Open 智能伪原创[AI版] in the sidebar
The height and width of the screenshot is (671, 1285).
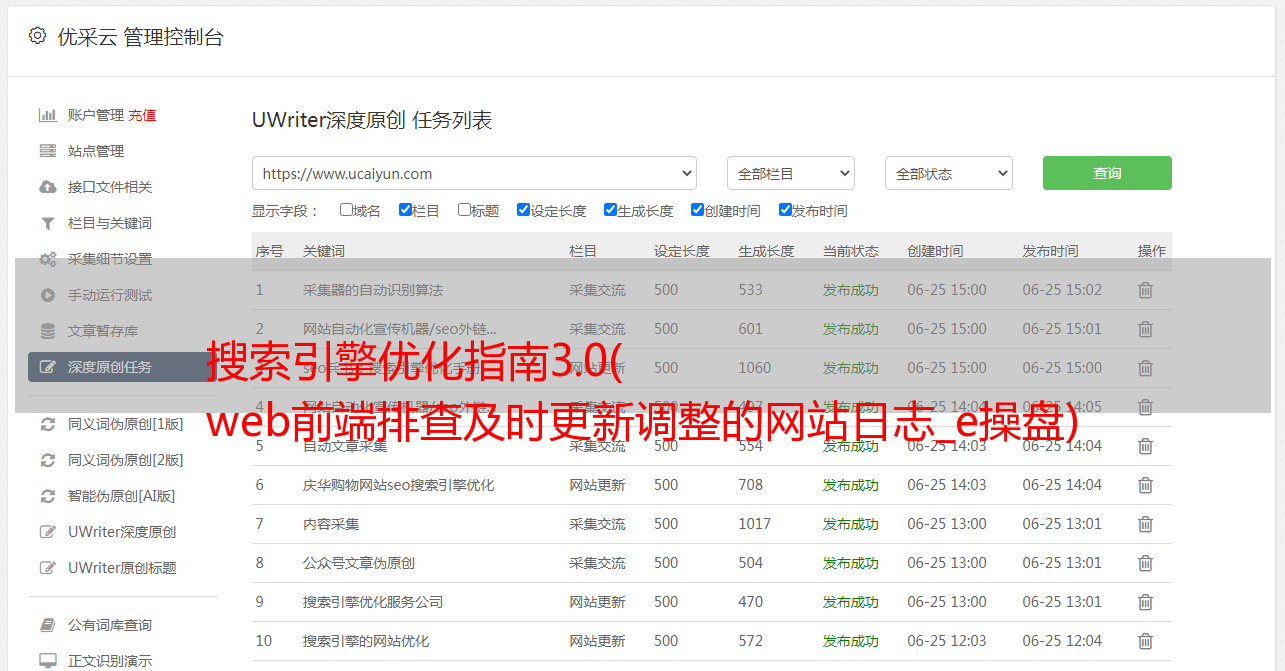point(121,496)
